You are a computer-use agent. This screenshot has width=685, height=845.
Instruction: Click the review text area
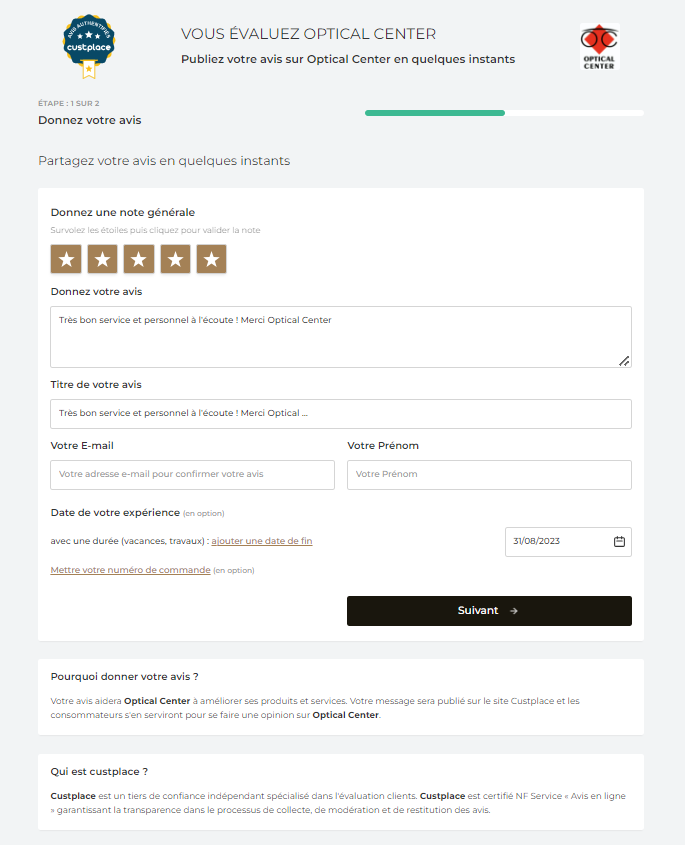tap(340, 336)
